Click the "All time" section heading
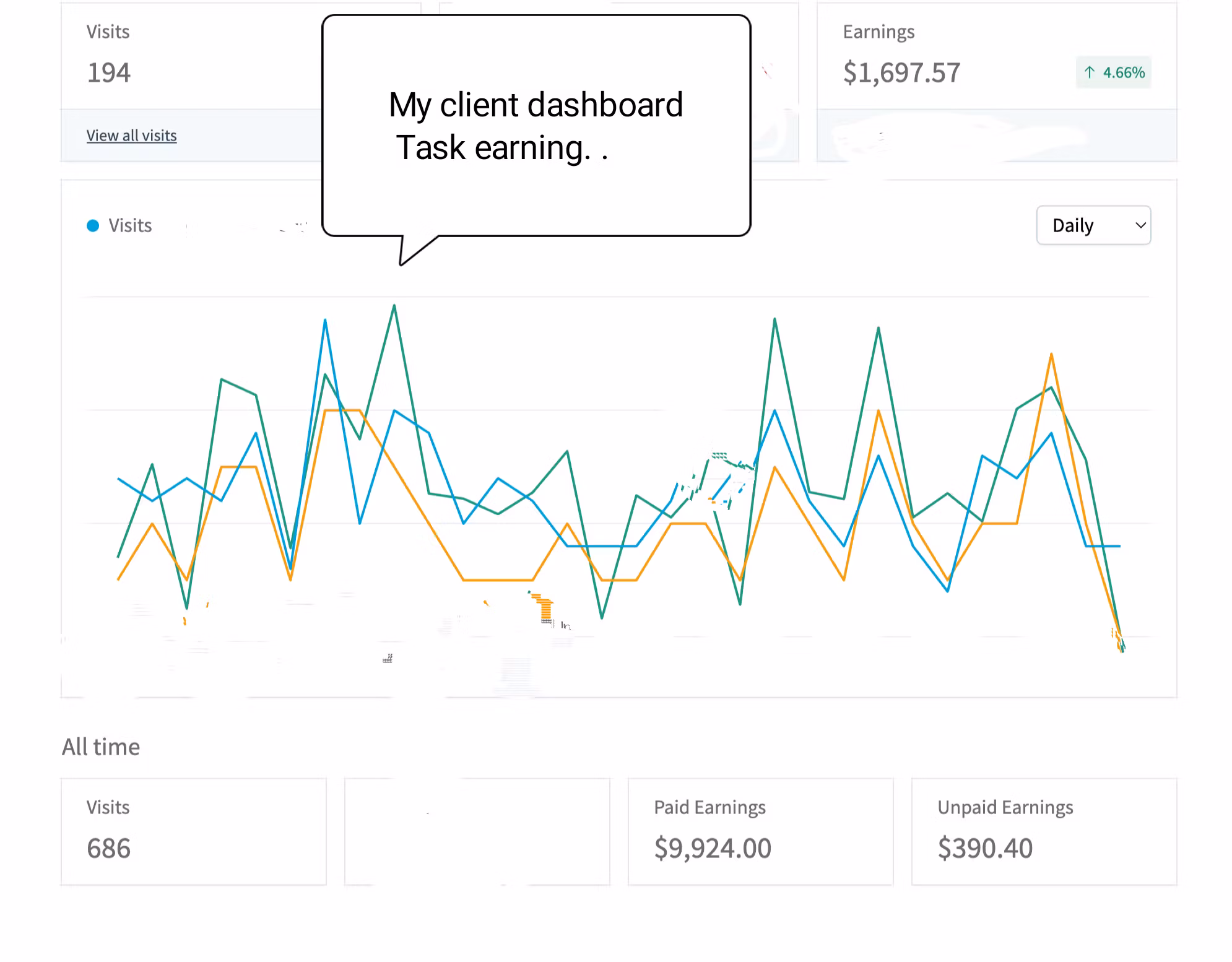 click(x=101, y=747)
